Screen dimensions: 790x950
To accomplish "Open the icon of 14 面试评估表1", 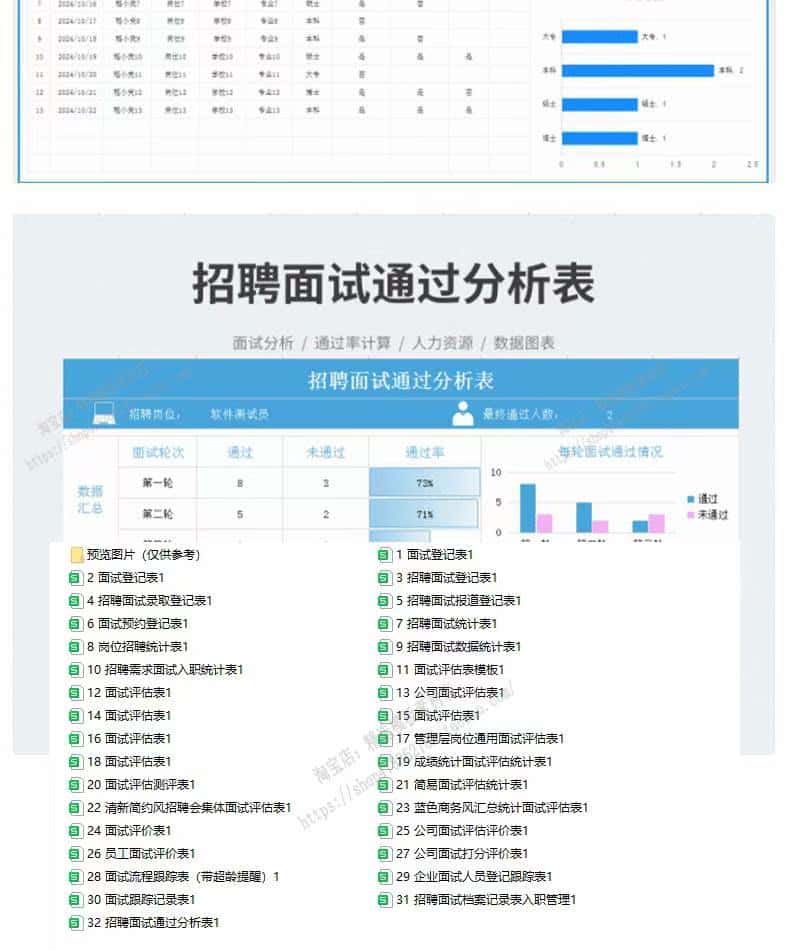I will click(x=75, y=716).
